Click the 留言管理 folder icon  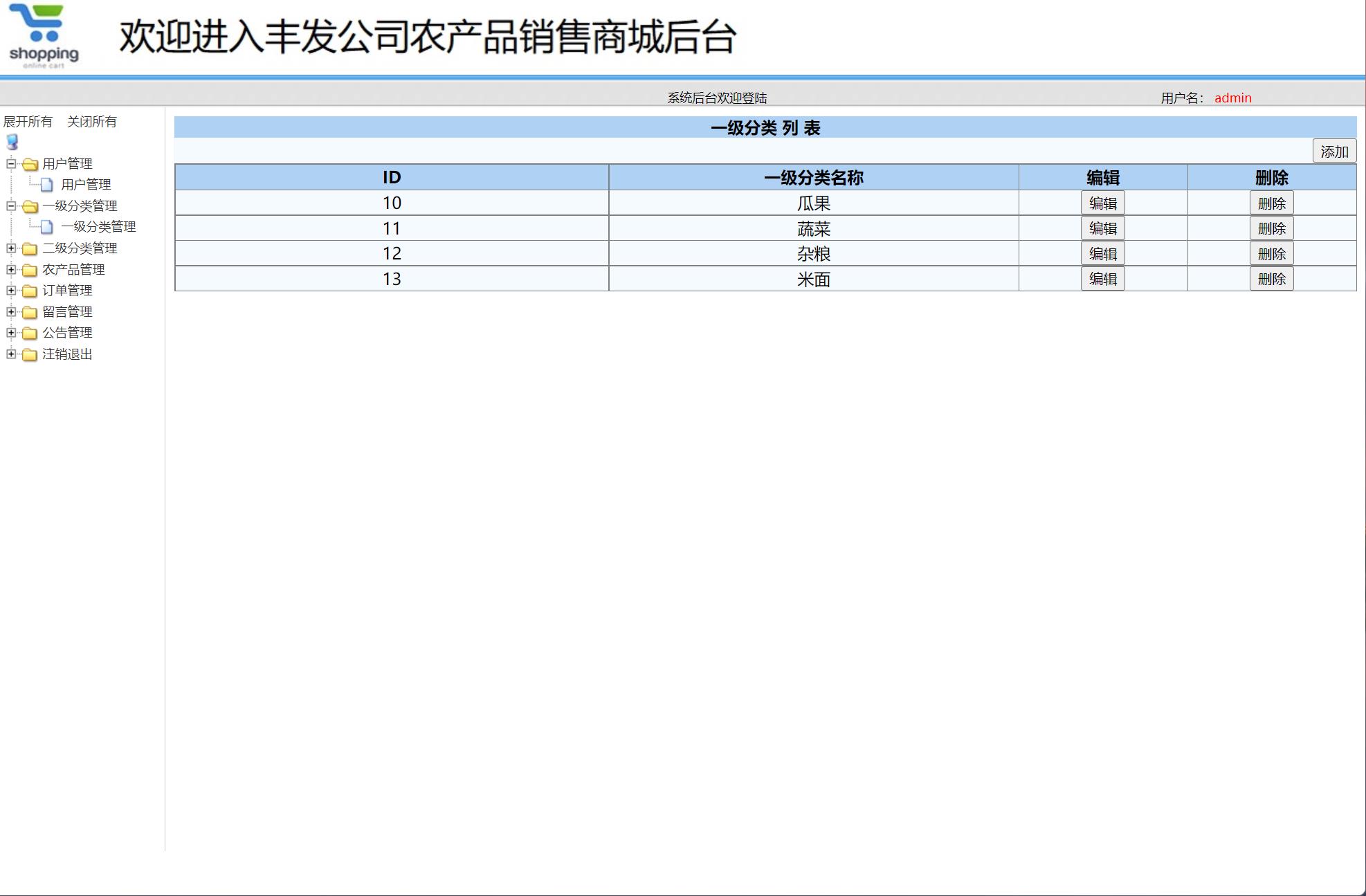(x=29, y=311)
